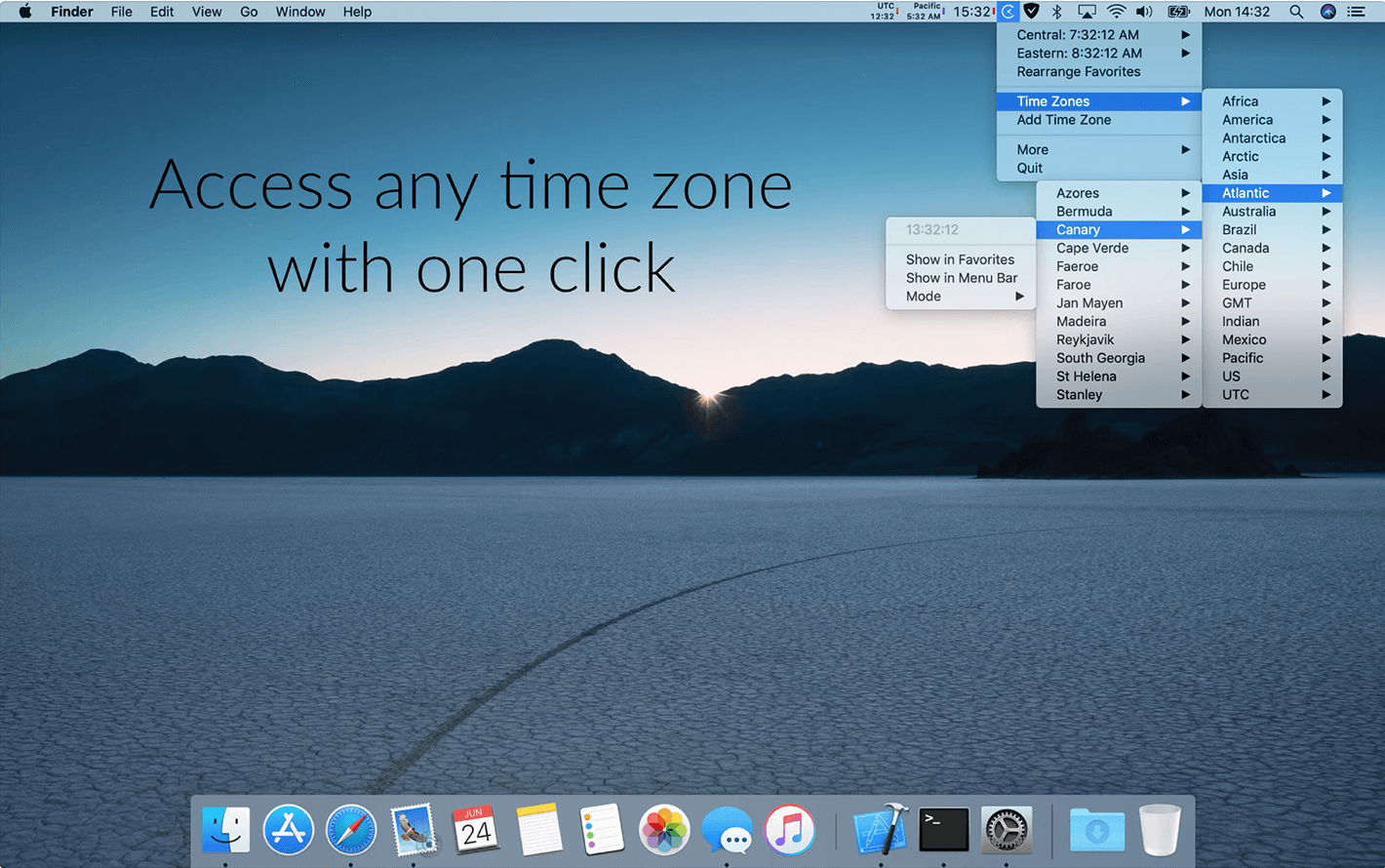
Task: Open the battery status icon
Action: point(1178,12)
